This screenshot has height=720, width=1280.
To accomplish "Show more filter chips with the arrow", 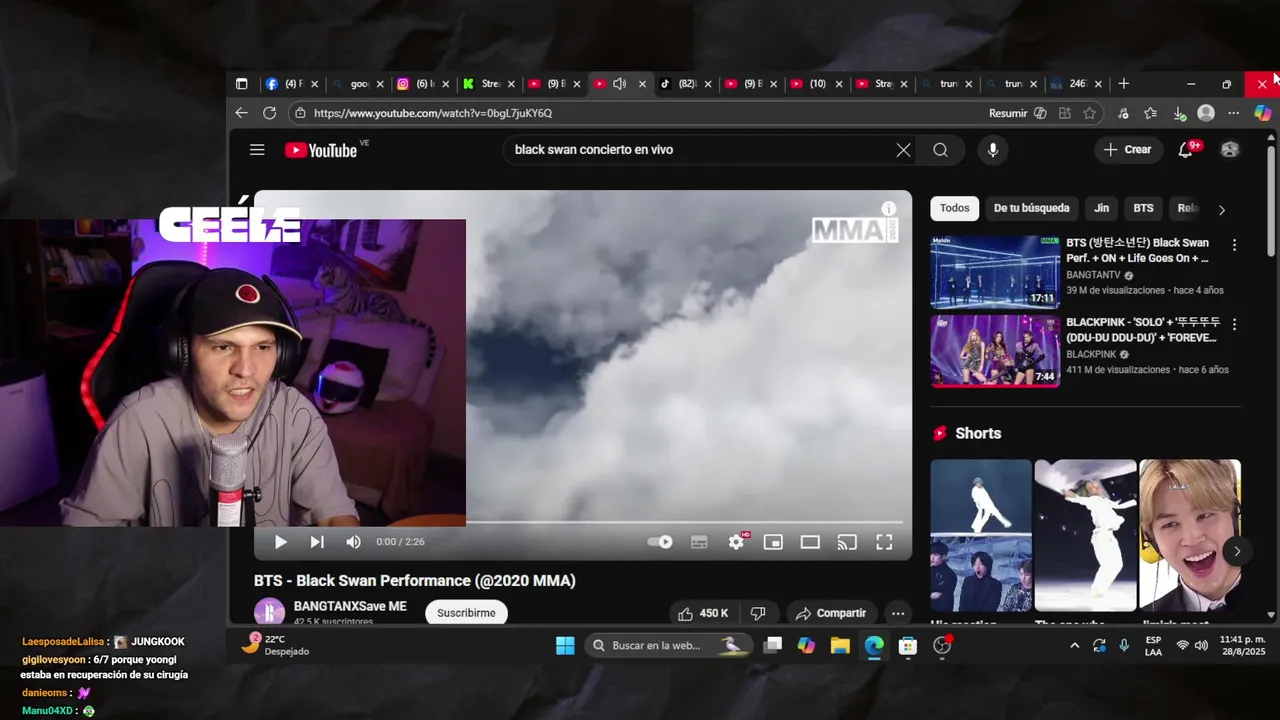I will click(1221, 210).
